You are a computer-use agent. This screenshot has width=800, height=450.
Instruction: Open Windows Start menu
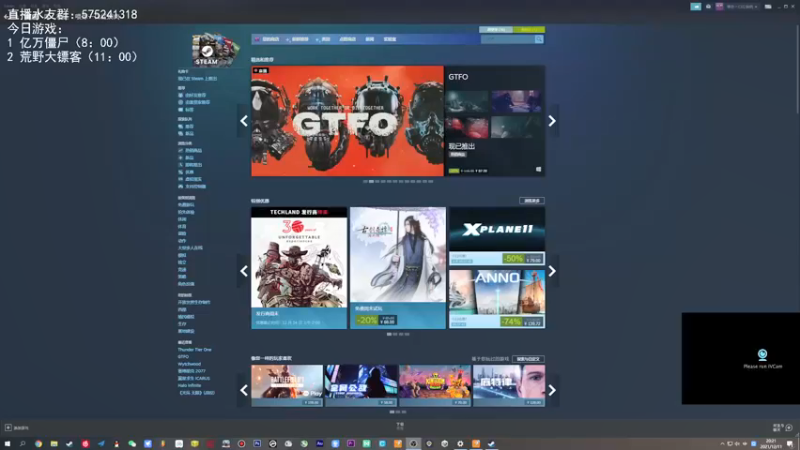[7, 444]
